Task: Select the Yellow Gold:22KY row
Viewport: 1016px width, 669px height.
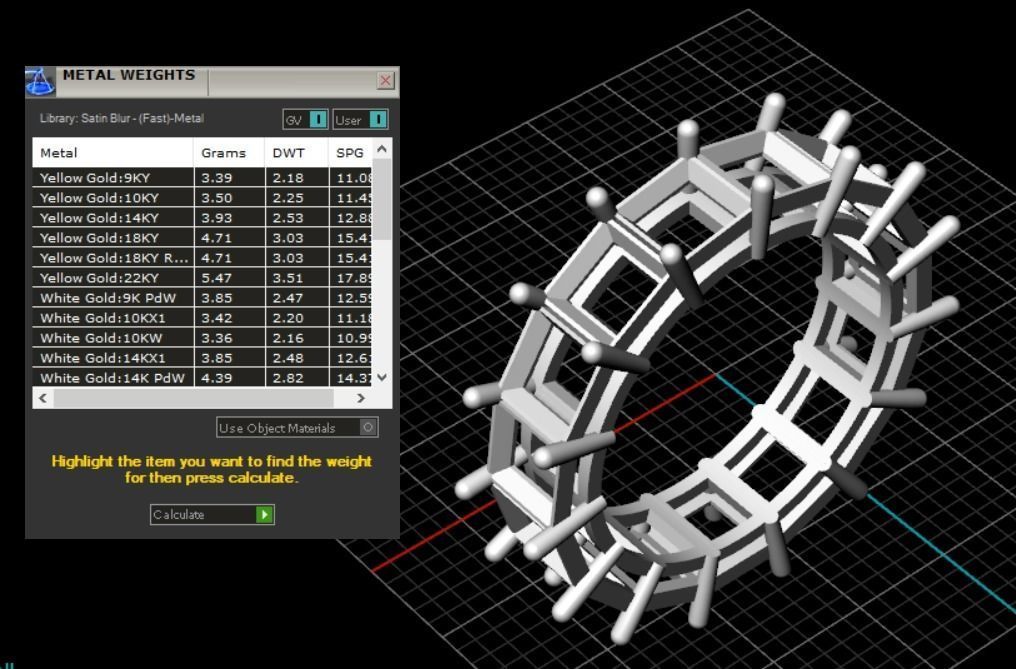Action: [202, 278]
